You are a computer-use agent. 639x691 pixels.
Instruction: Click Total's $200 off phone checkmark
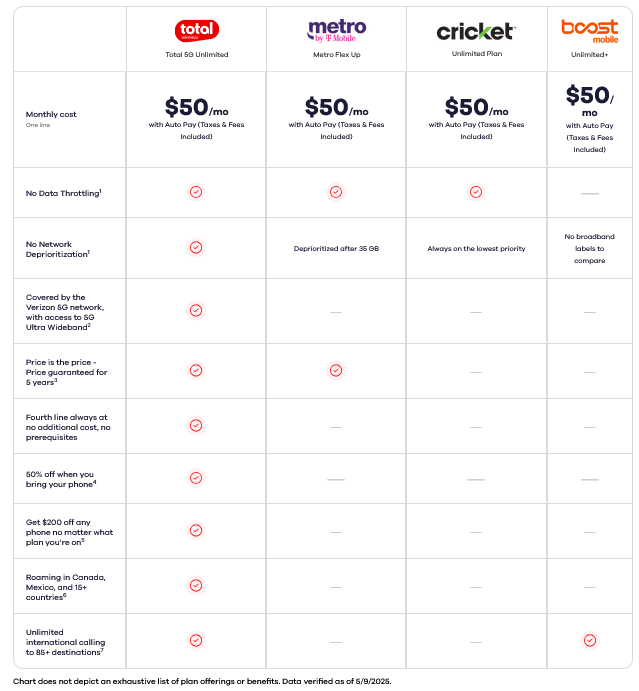[x=196, y=531]
